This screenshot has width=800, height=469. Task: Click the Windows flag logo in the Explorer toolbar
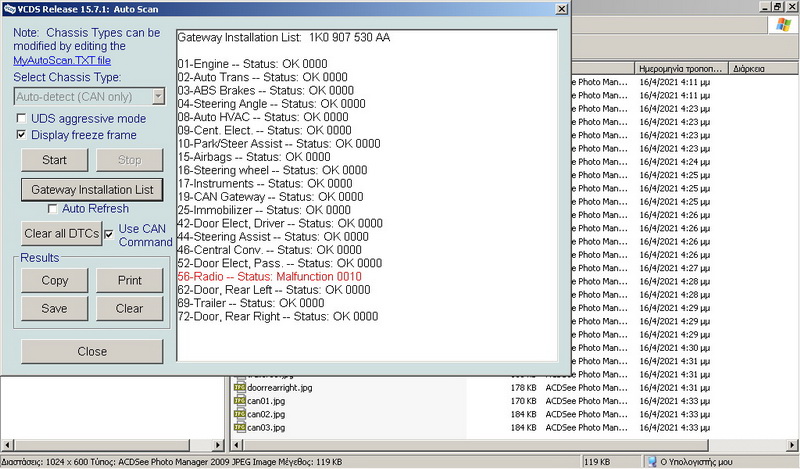click(783, 24)
